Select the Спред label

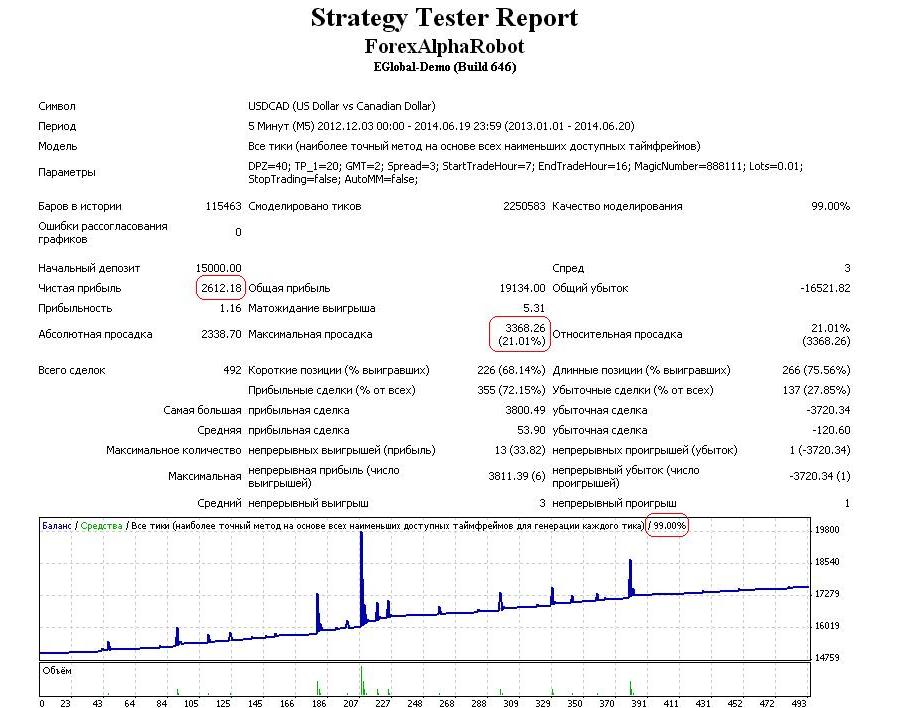point(568,268)
